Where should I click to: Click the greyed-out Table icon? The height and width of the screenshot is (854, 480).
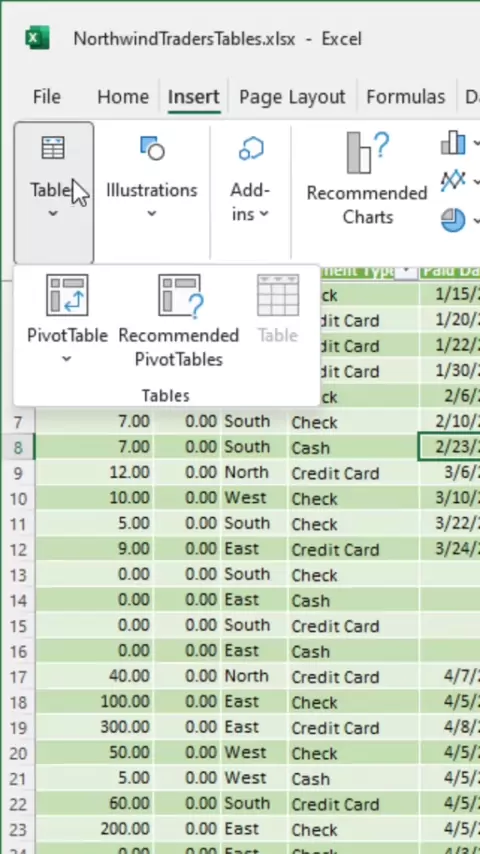pyautogui.click(x=278, y=295)
